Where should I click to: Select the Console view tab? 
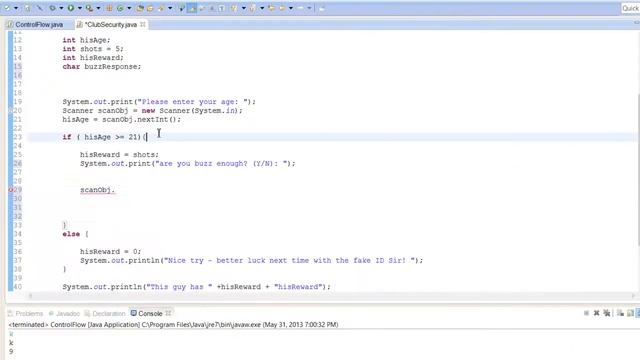147,313
